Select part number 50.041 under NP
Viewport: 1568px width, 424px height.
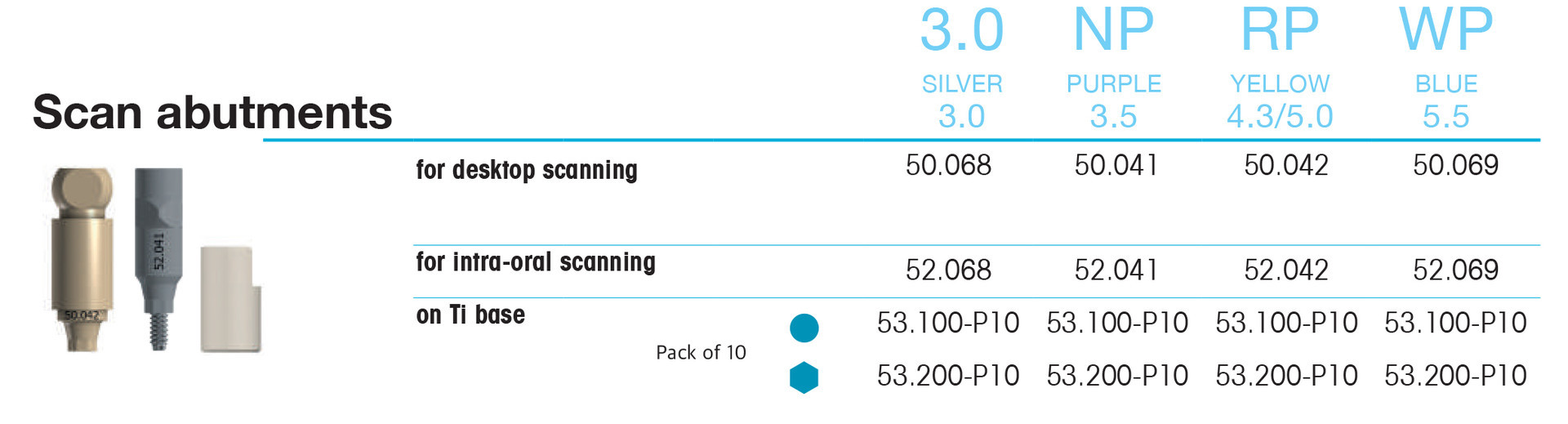pyautogui.click(x=1116, y=165)
